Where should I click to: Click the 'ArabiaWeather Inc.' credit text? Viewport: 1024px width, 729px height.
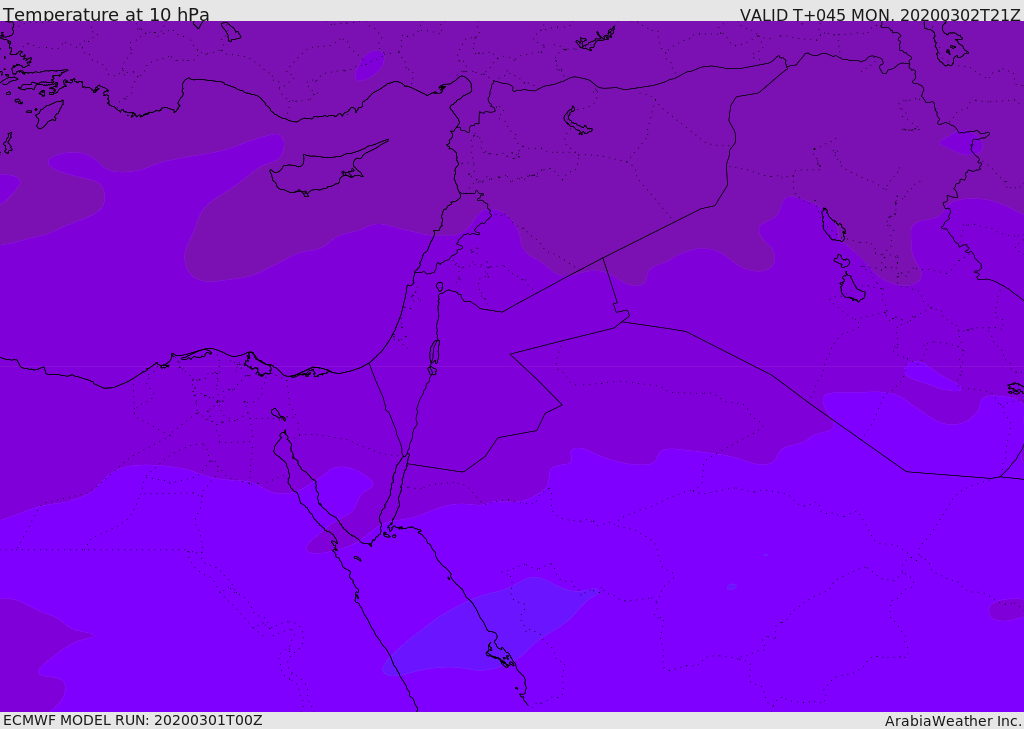(953, 721)
